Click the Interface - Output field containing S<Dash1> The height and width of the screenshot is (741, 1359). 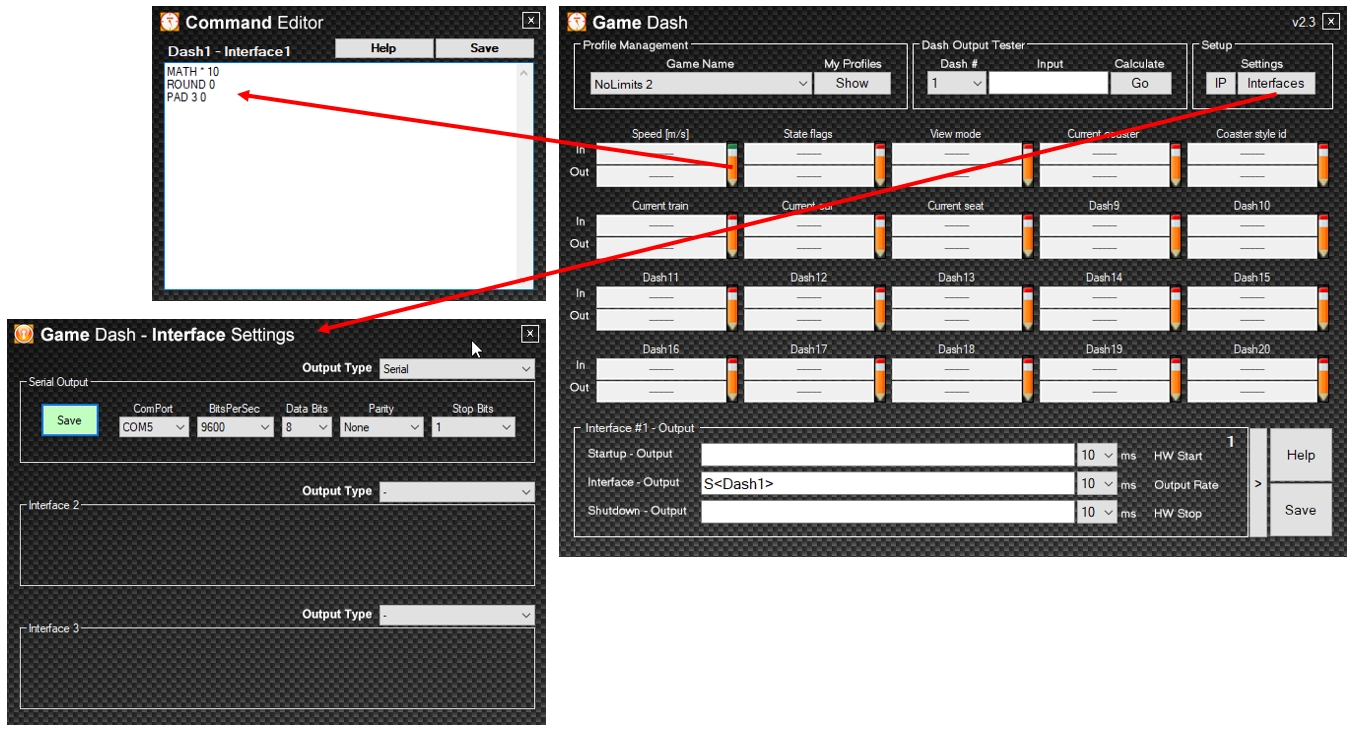(888, 484)
